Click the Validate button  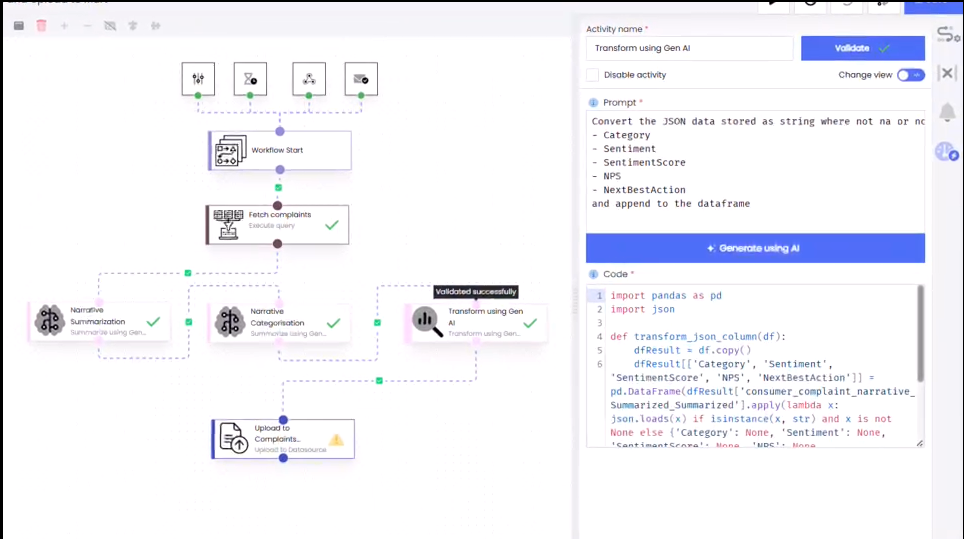pos(862,48)
